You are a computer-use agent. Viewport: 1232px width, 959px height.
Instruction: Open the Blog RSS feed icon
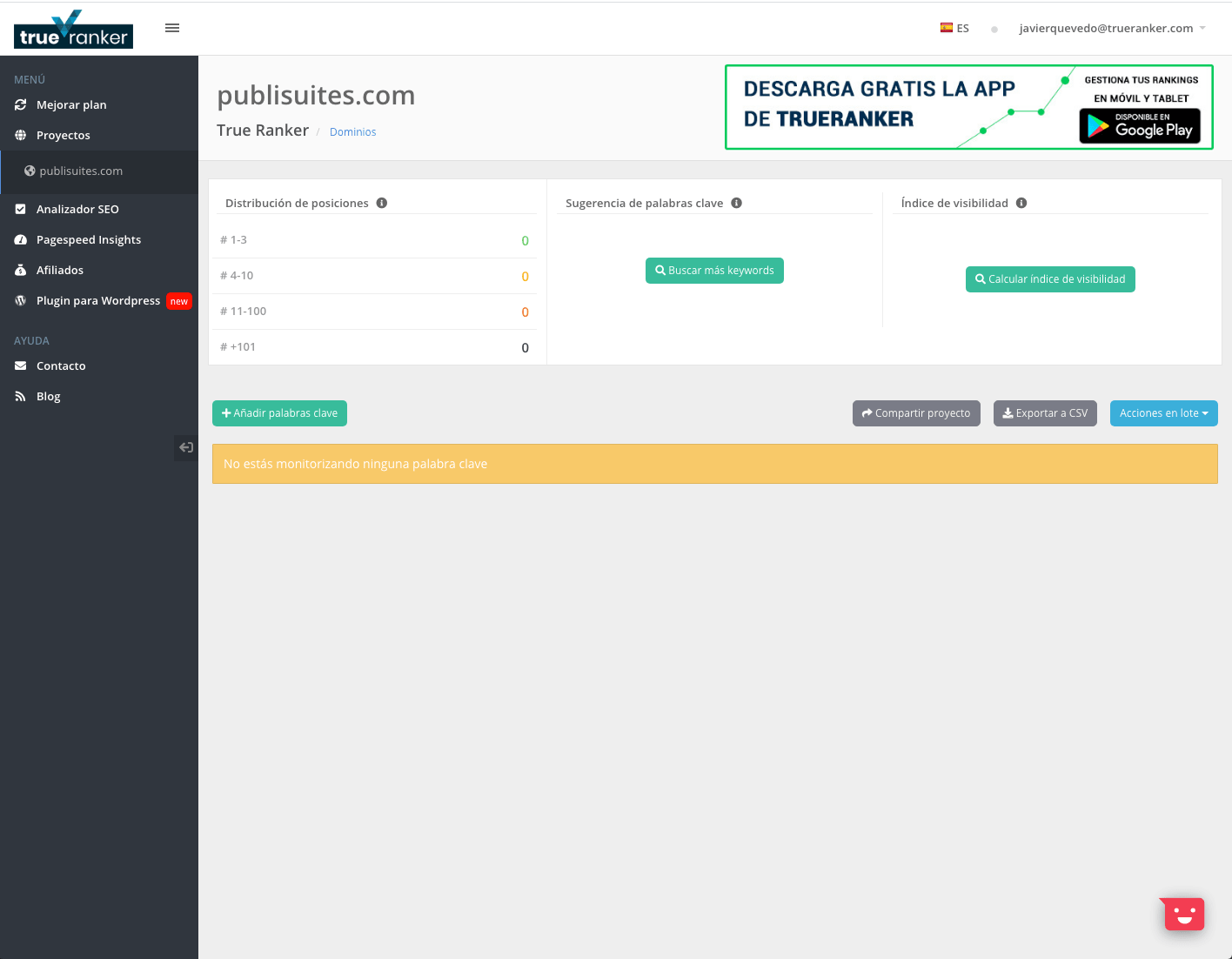point(20,396)
